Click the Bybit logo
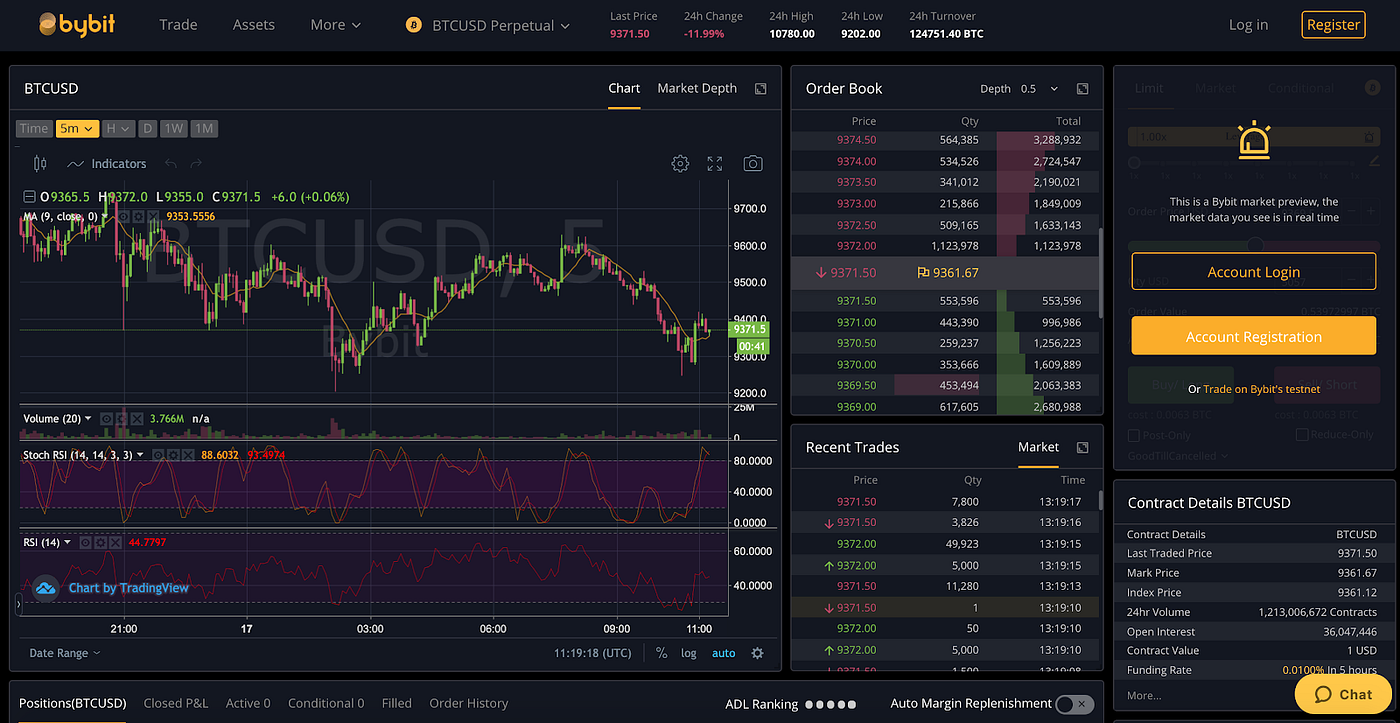The height and width of the screenshot is (723, 1400). tap(76, 24)
